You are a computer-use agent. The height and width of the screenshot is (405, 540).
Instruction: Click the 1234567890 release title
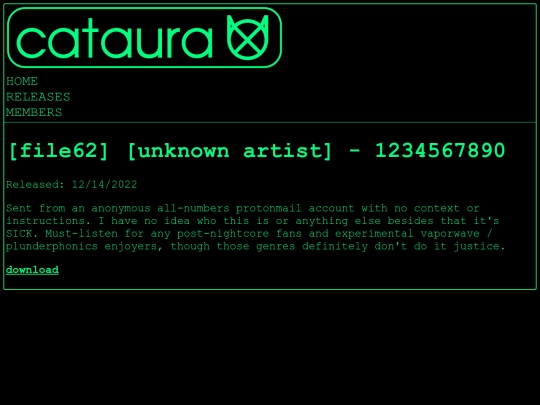(x=440, y=150)
